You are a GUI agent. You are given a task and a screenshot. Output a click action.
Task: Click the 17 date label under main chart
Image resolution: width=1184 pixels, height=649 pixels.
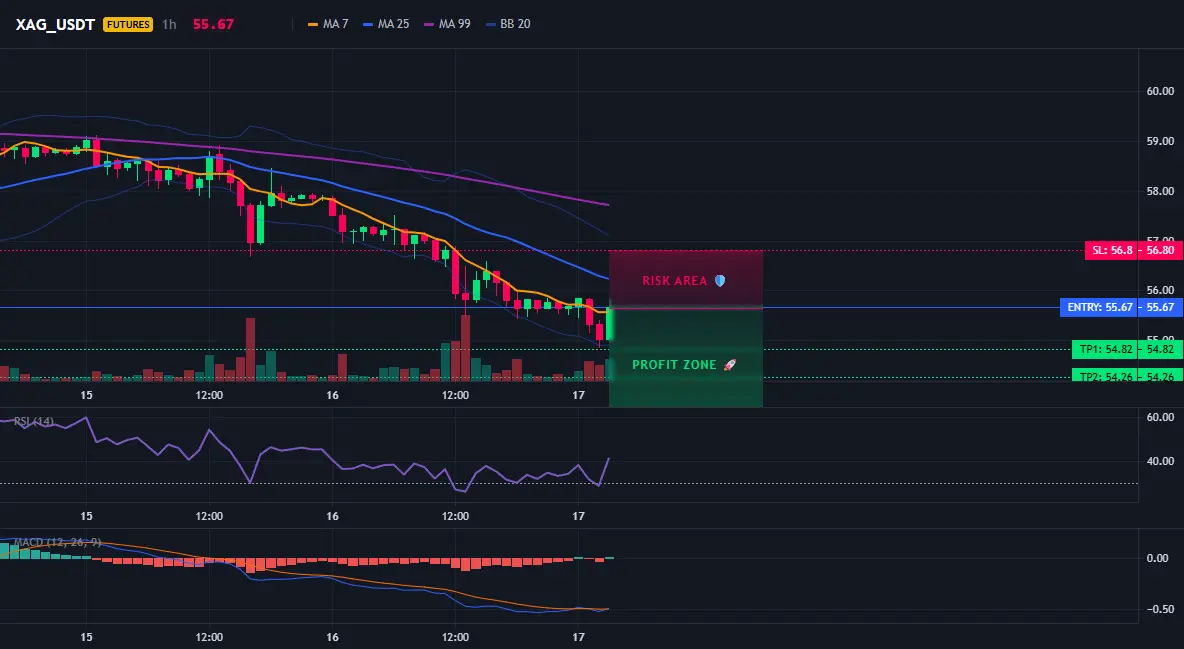tap(578, 395)
